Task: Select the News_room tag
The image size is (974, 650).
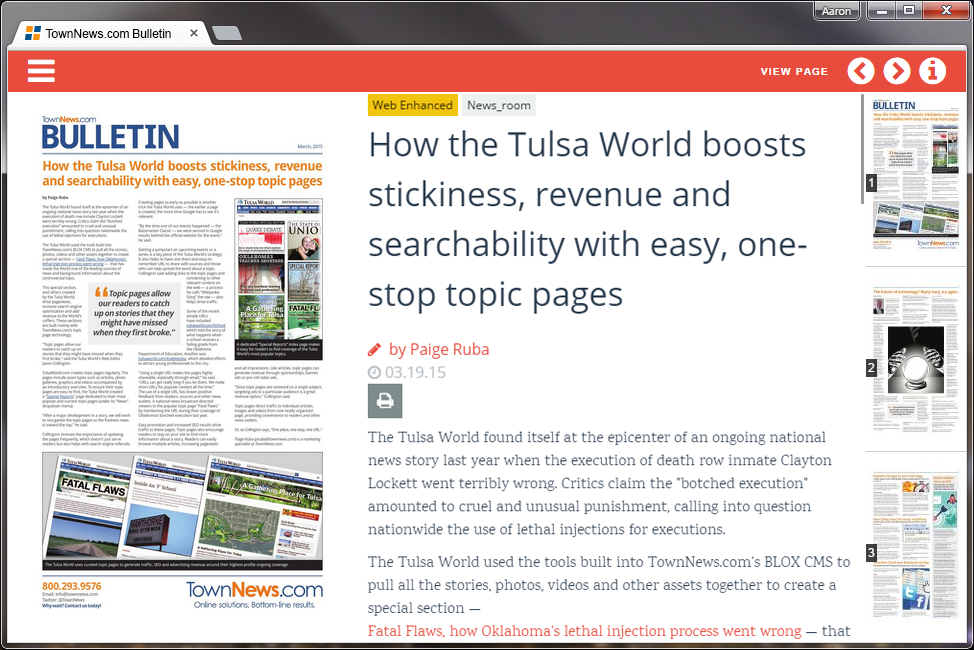Action: pos(499,105)
